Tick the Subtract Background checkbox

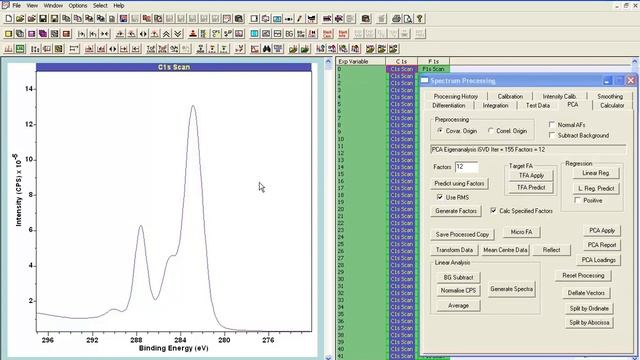click(x=552, y=135)
